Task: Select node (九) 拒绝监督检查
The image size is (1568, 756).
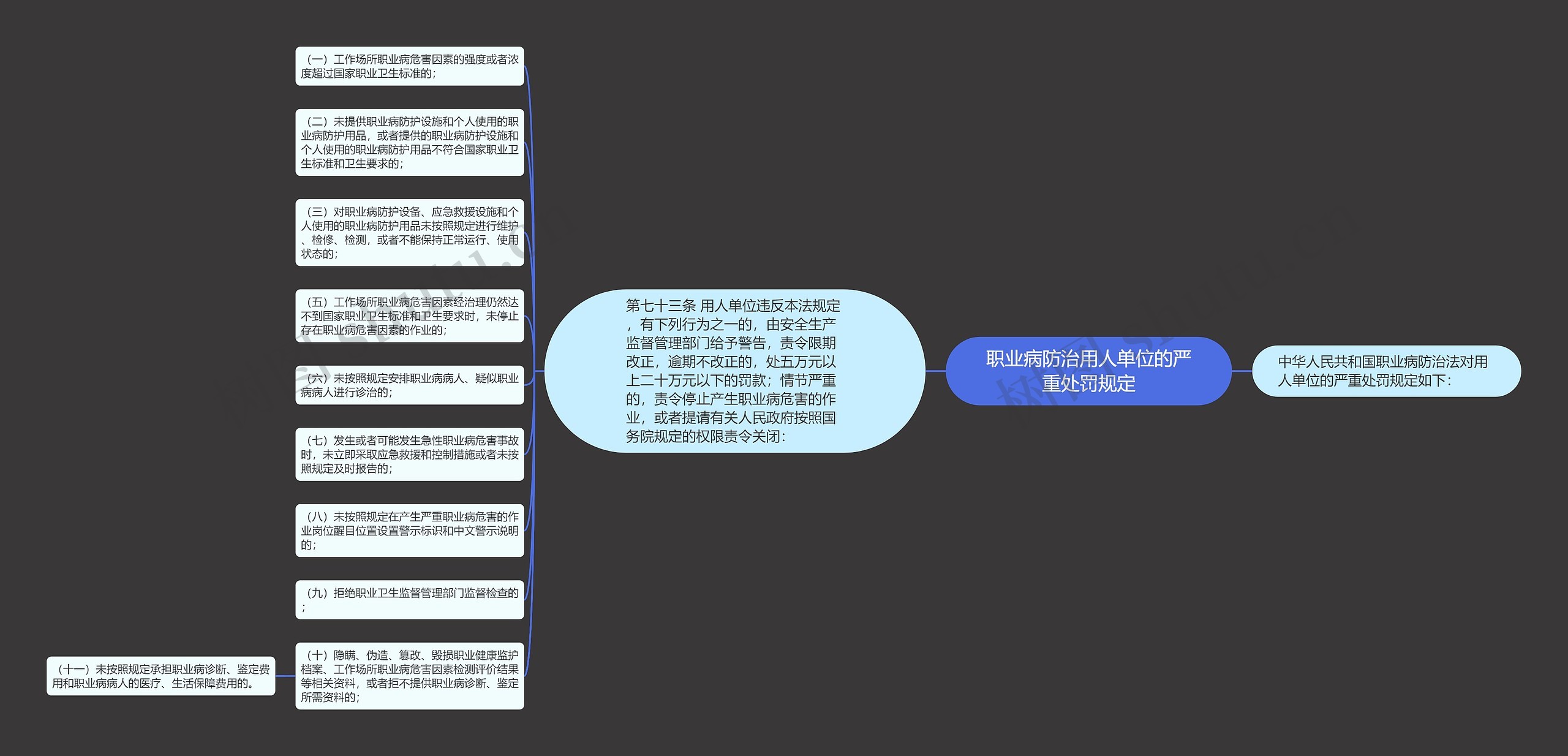Action: (409, 599)
